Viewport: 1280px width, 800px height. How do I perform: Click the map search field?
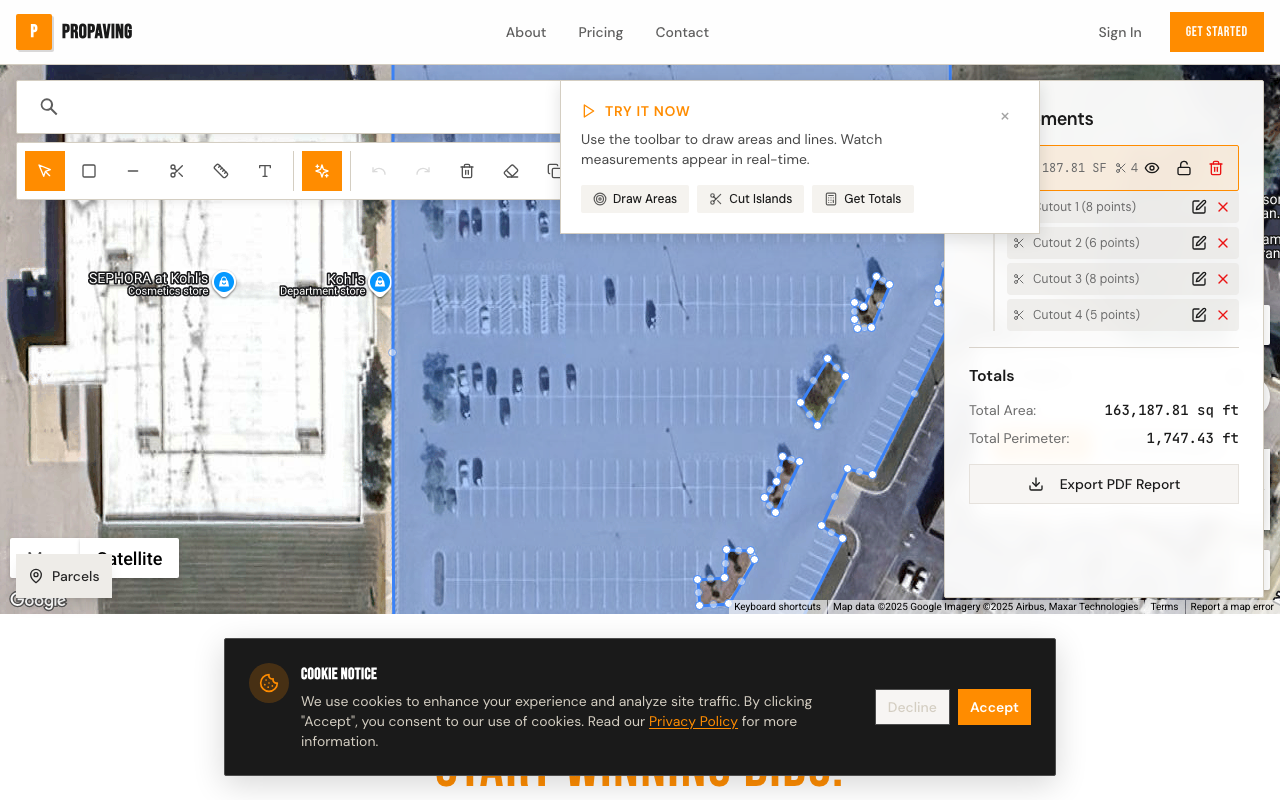click(x=300, y=107)
